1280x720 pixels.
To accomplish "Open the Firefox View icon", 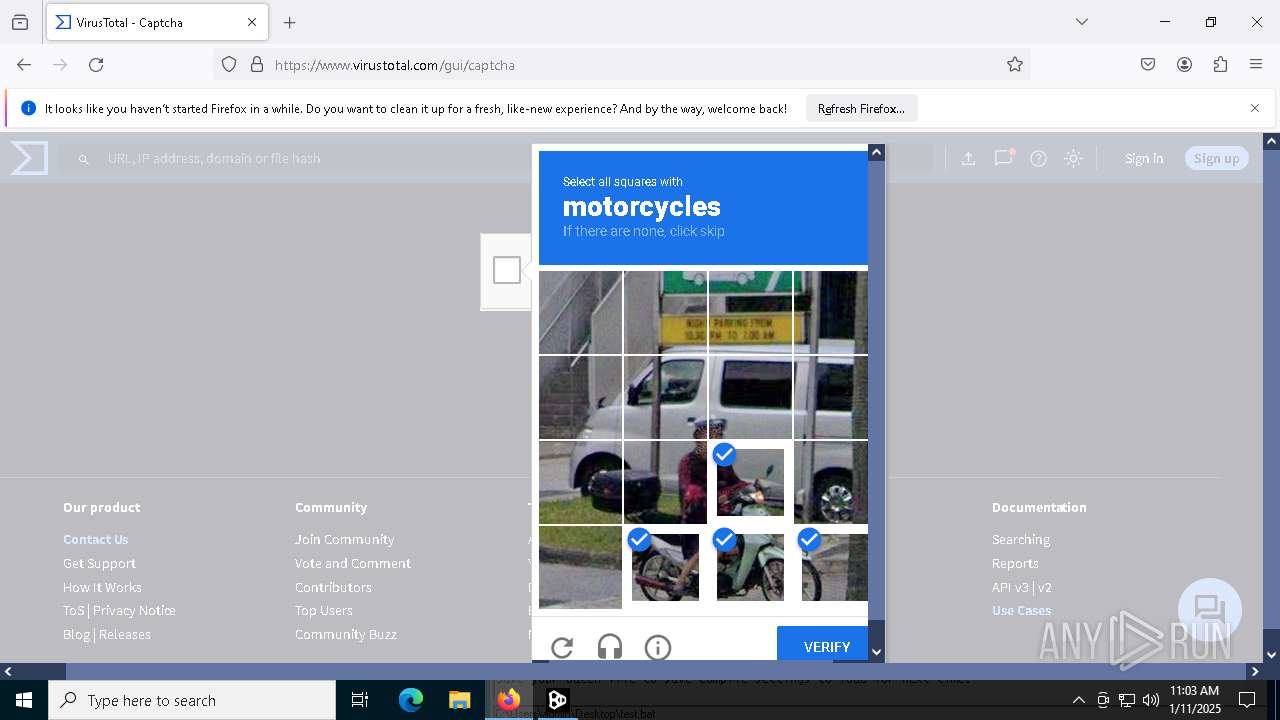I will pyautogui.click(x=20, y=22).
